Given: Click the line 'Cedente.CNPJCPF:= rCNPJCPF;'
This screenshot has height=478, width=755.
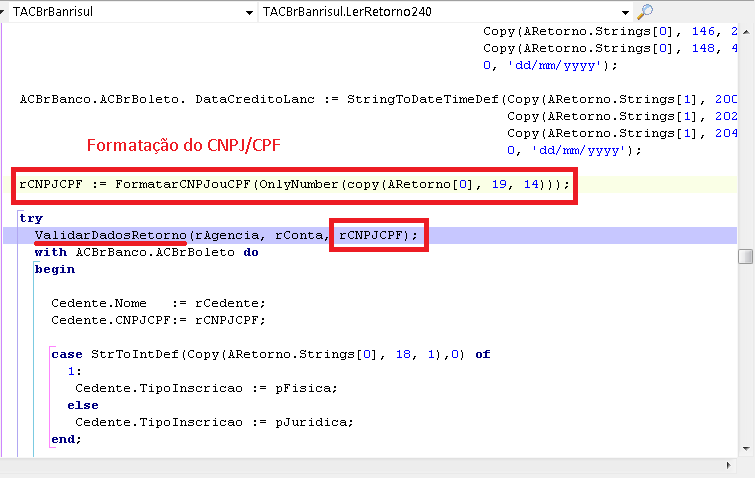Looking at the screenshot, I should pos(158,320).
